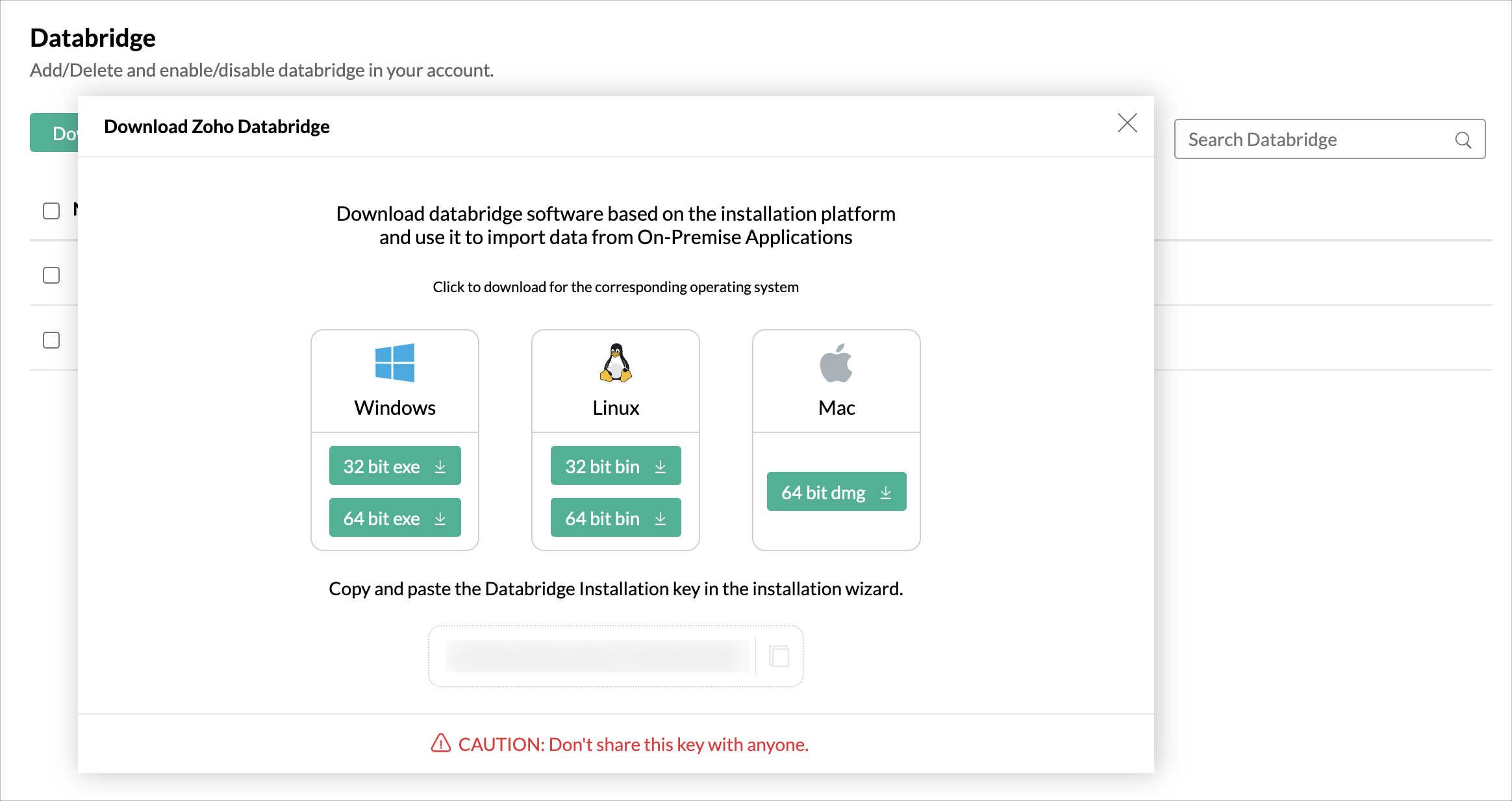Click the Windows platform label
Image resolution: width=1512 pixels, height=801 pixels.
pos(395,408)
